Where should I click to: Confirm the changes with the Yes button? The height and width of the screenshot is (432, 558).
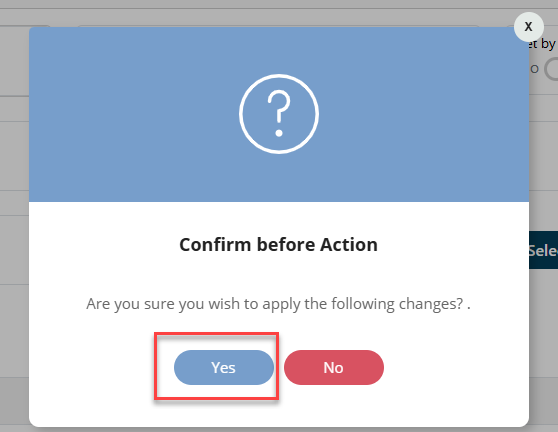pyautogui.click(x=224, y=367)
